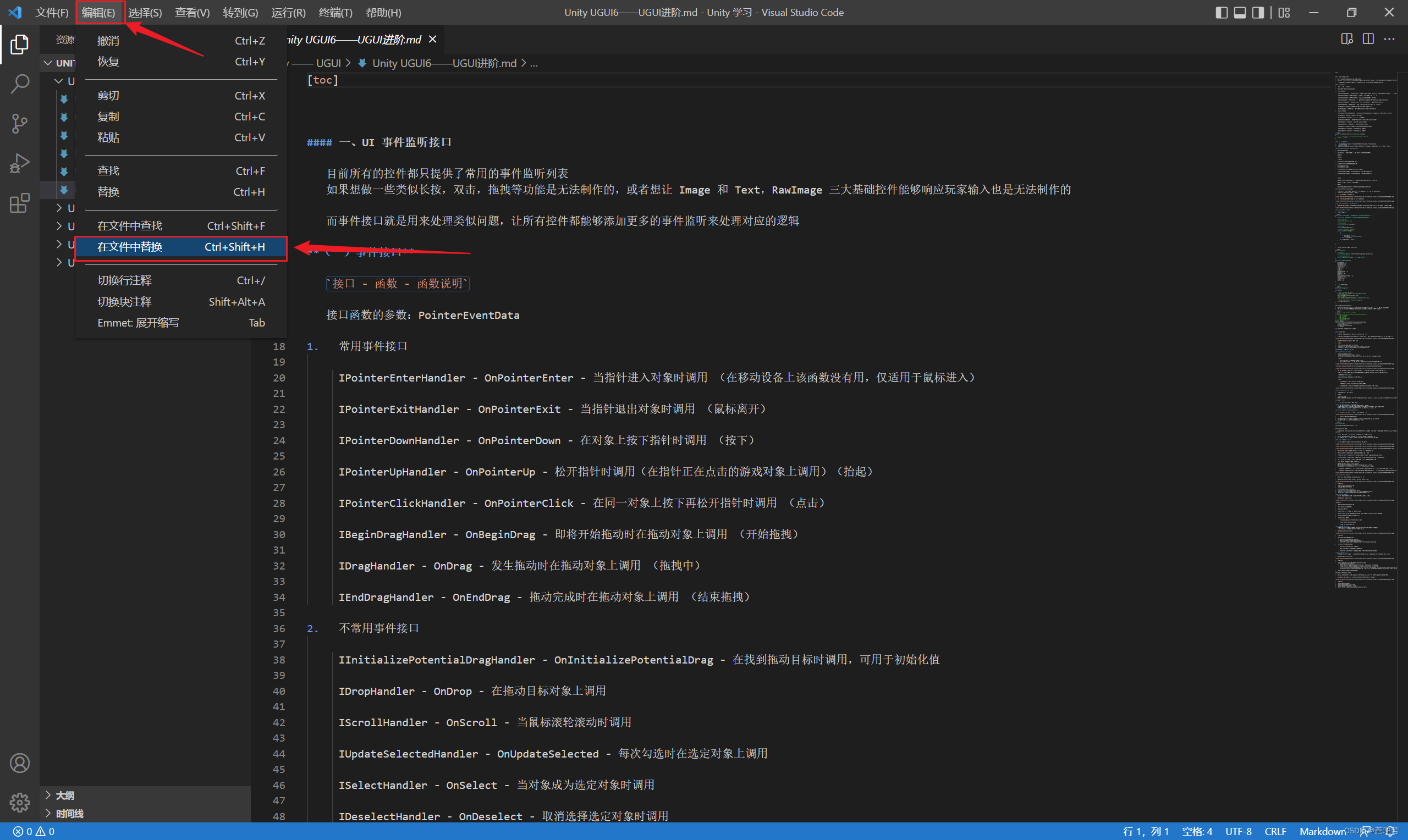This screenshot has height=840, width=1408.
Task: Click the IDropHandler - OnDrop line
Action: pyautogui.click(x=472, y=691)
